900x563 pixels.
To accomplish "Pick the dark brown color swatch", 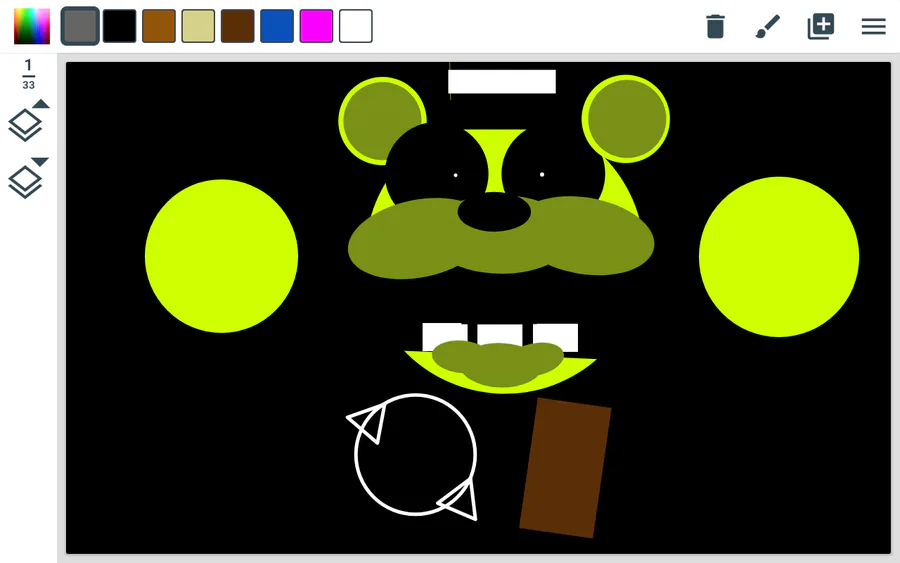I will click(x=238, y=26).
